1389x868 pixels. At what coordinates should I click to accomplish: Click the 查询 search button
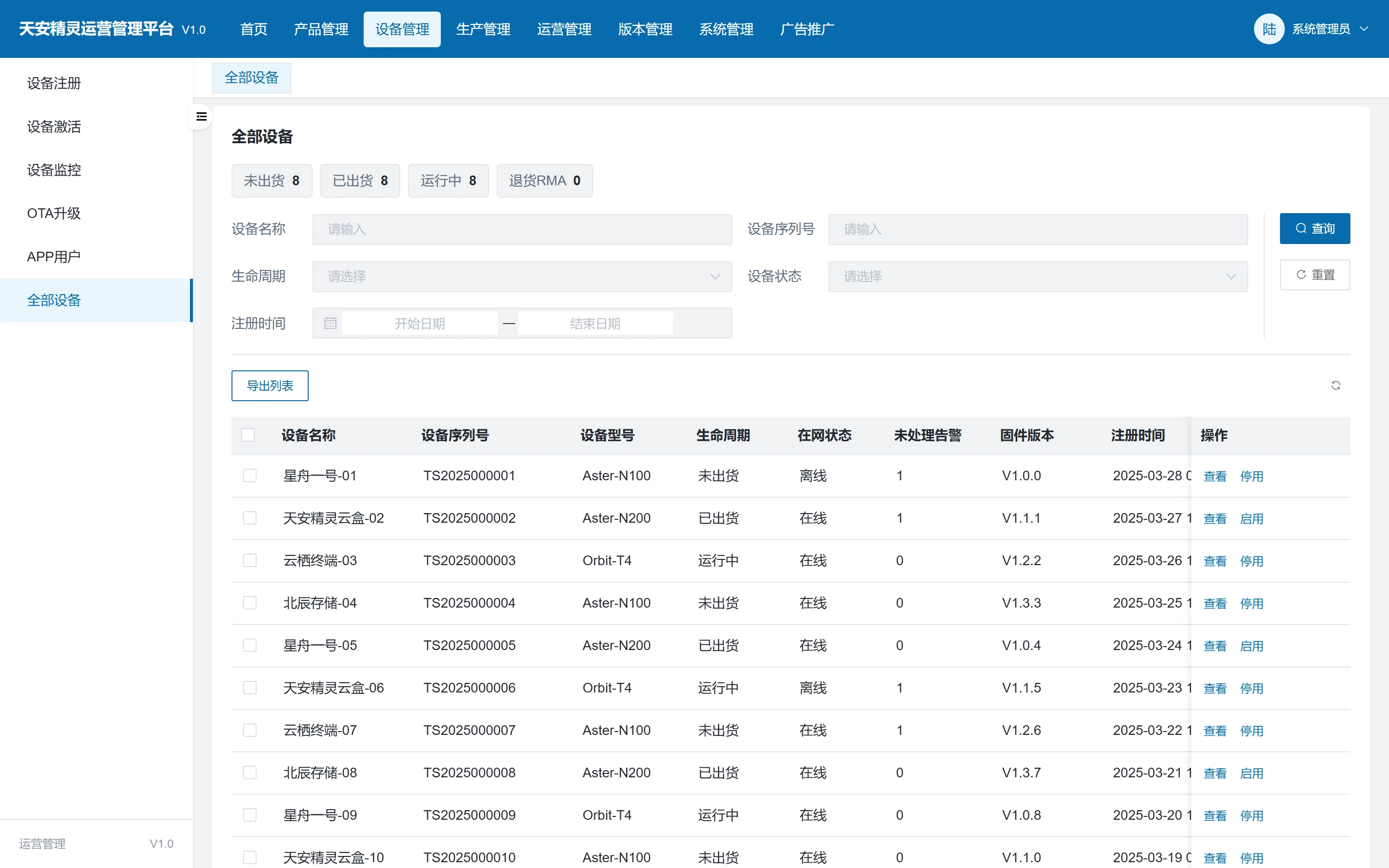[1314, 229]
